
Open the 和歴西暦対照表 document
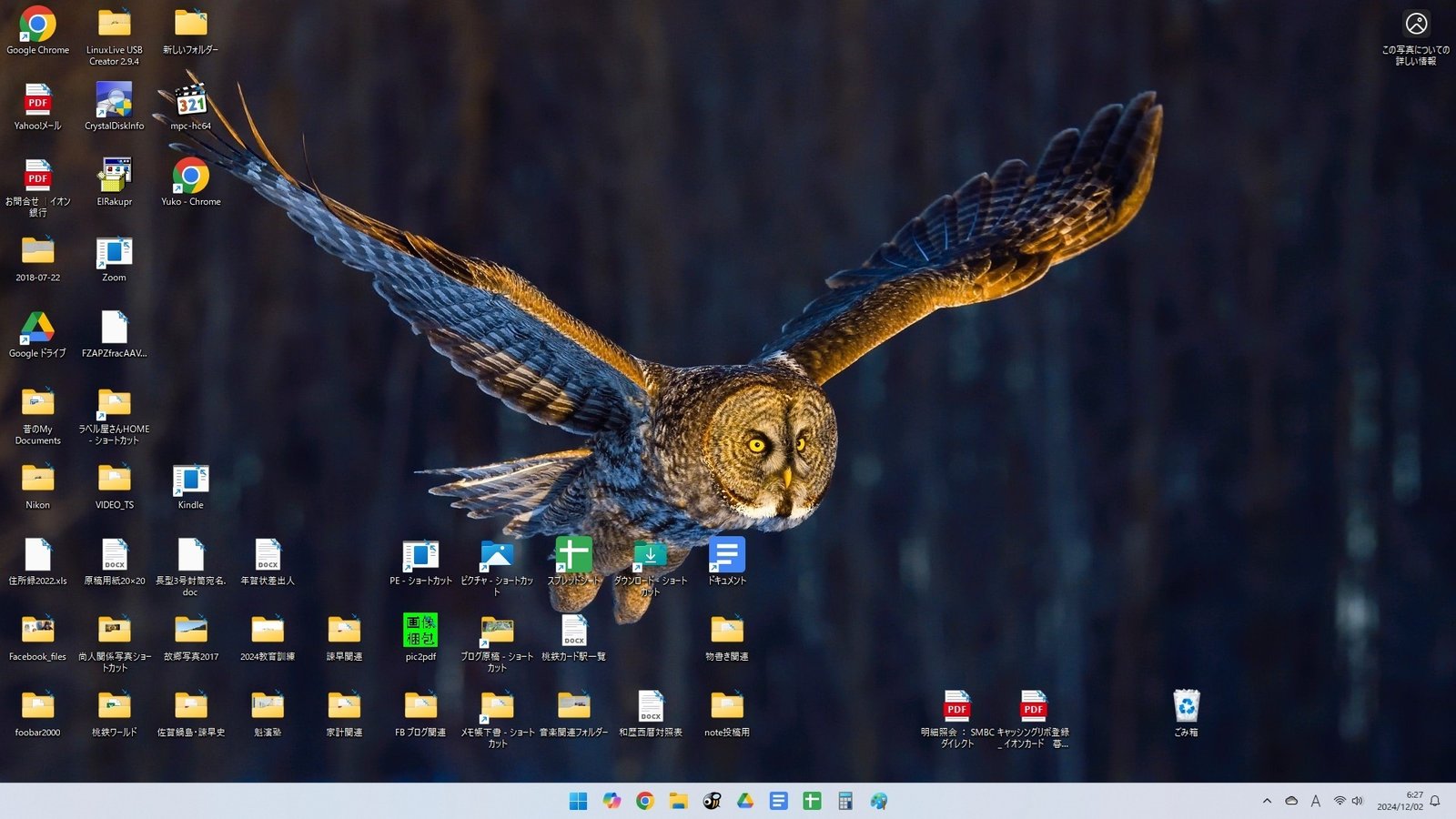(650, 713)
